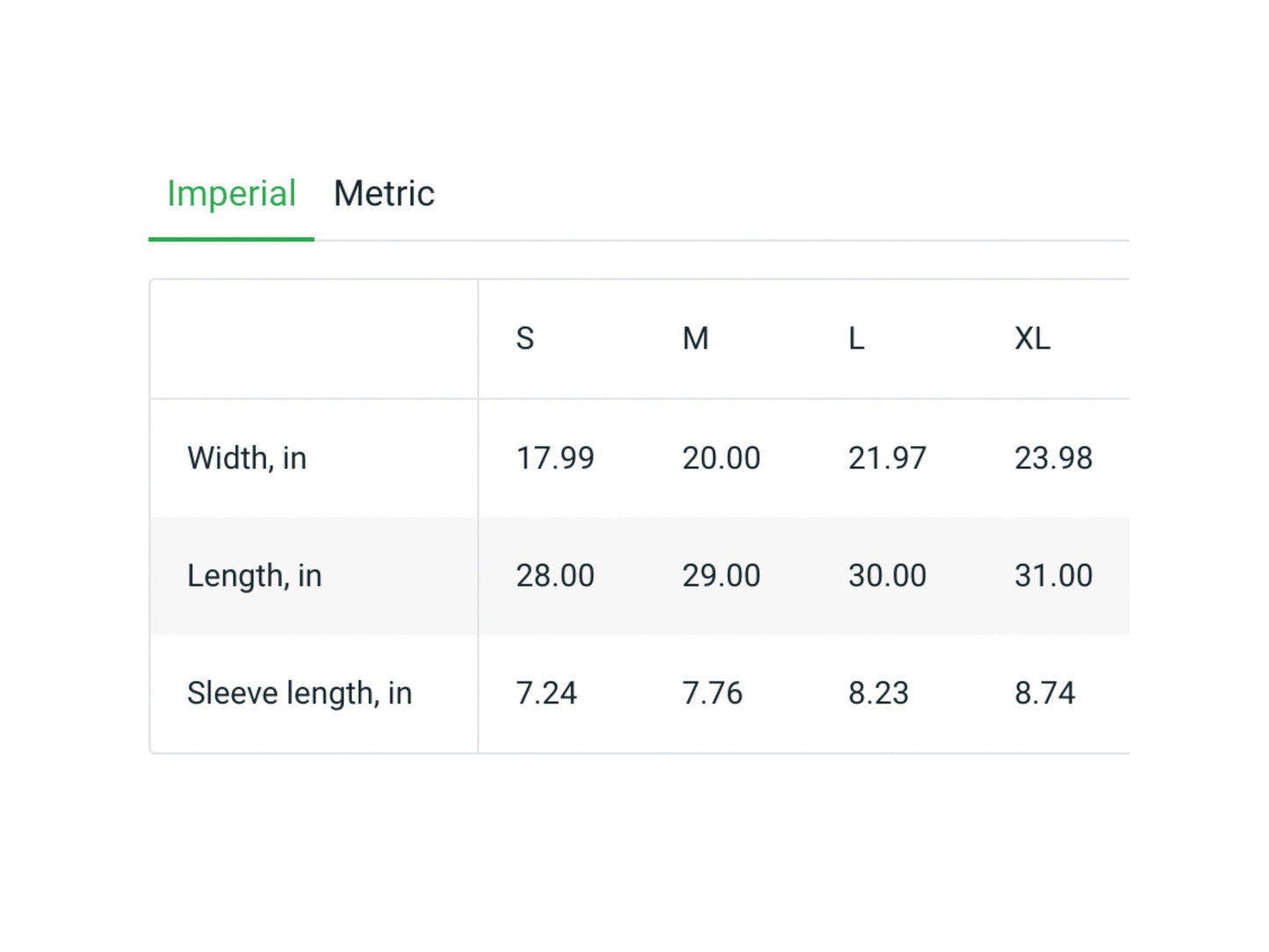Click the 31.00 length value
The image size is (1269, 952).
pos(1053,576)
